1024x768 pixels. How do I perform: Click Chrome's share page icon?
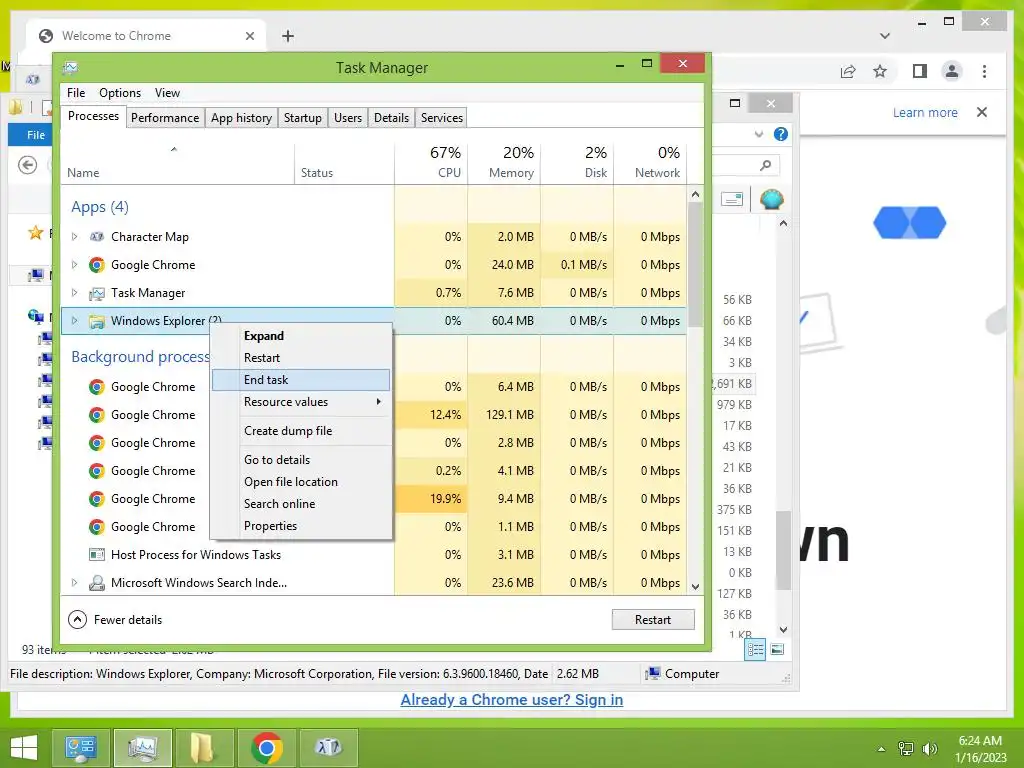coord(848,71)
